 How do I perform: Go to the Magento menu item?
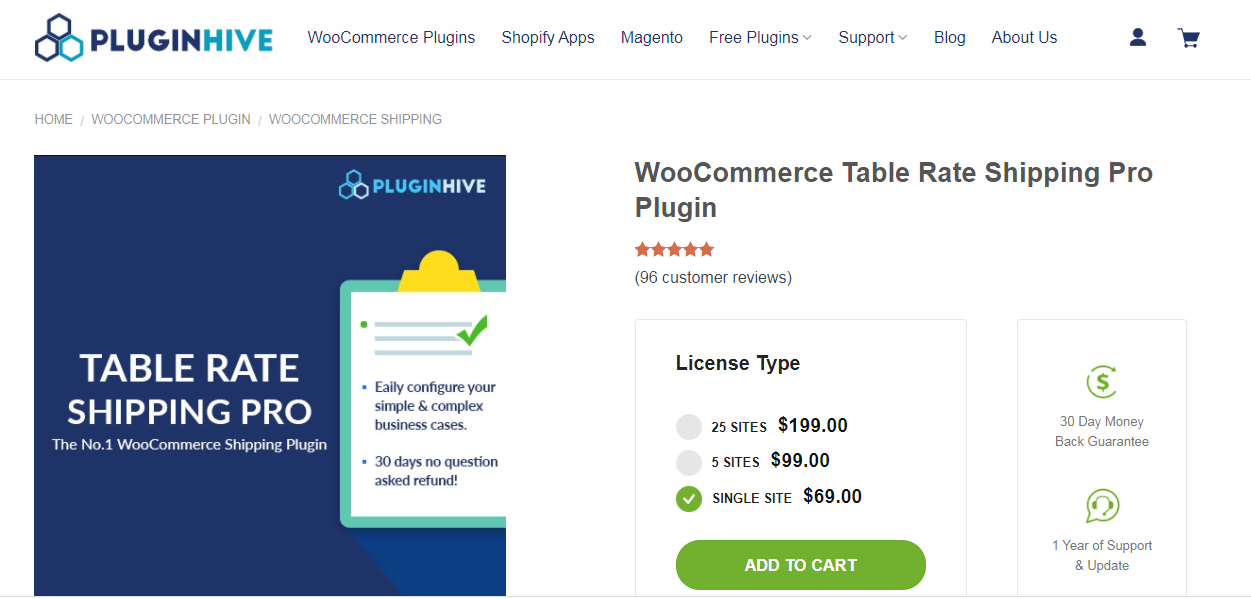coord(652,38)
